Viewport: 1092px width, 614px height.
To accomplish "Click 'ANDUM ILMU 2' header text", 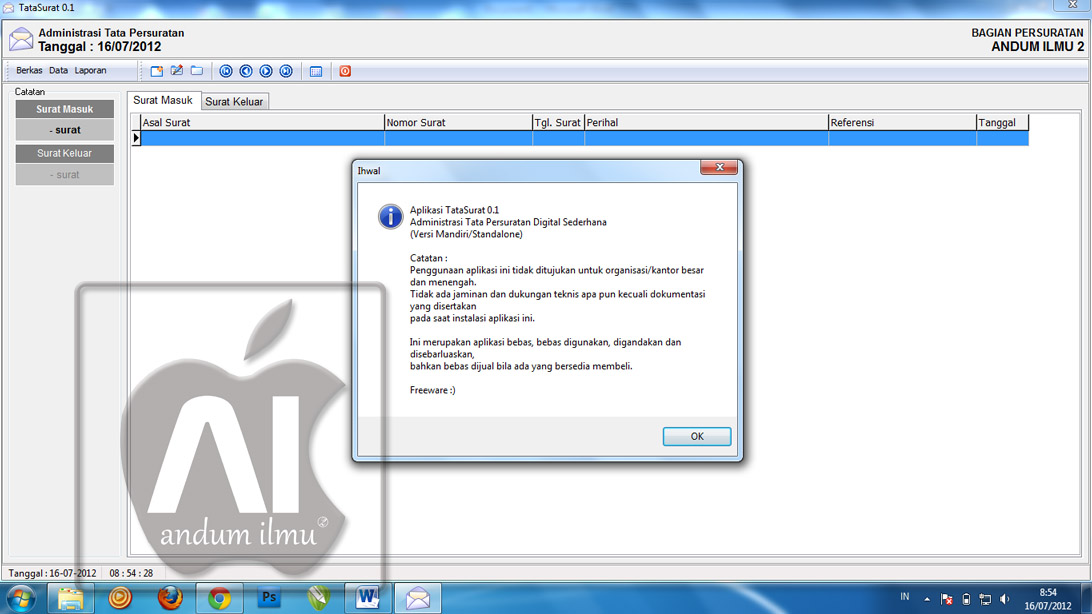I will pos(1038,47).
